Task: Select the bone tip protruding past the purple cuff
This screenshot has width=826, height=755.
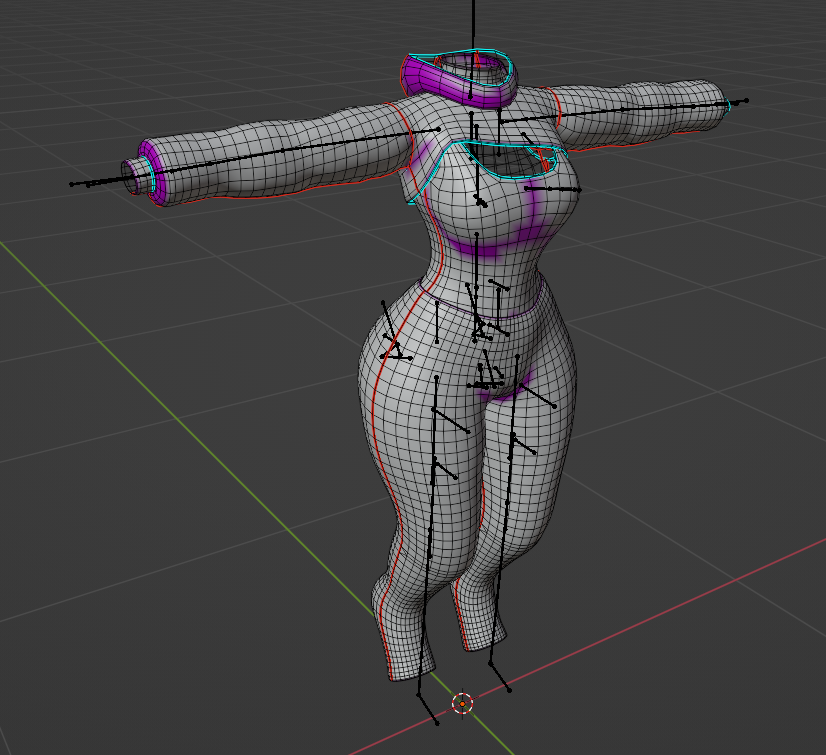Action: [x=75, y=184]
